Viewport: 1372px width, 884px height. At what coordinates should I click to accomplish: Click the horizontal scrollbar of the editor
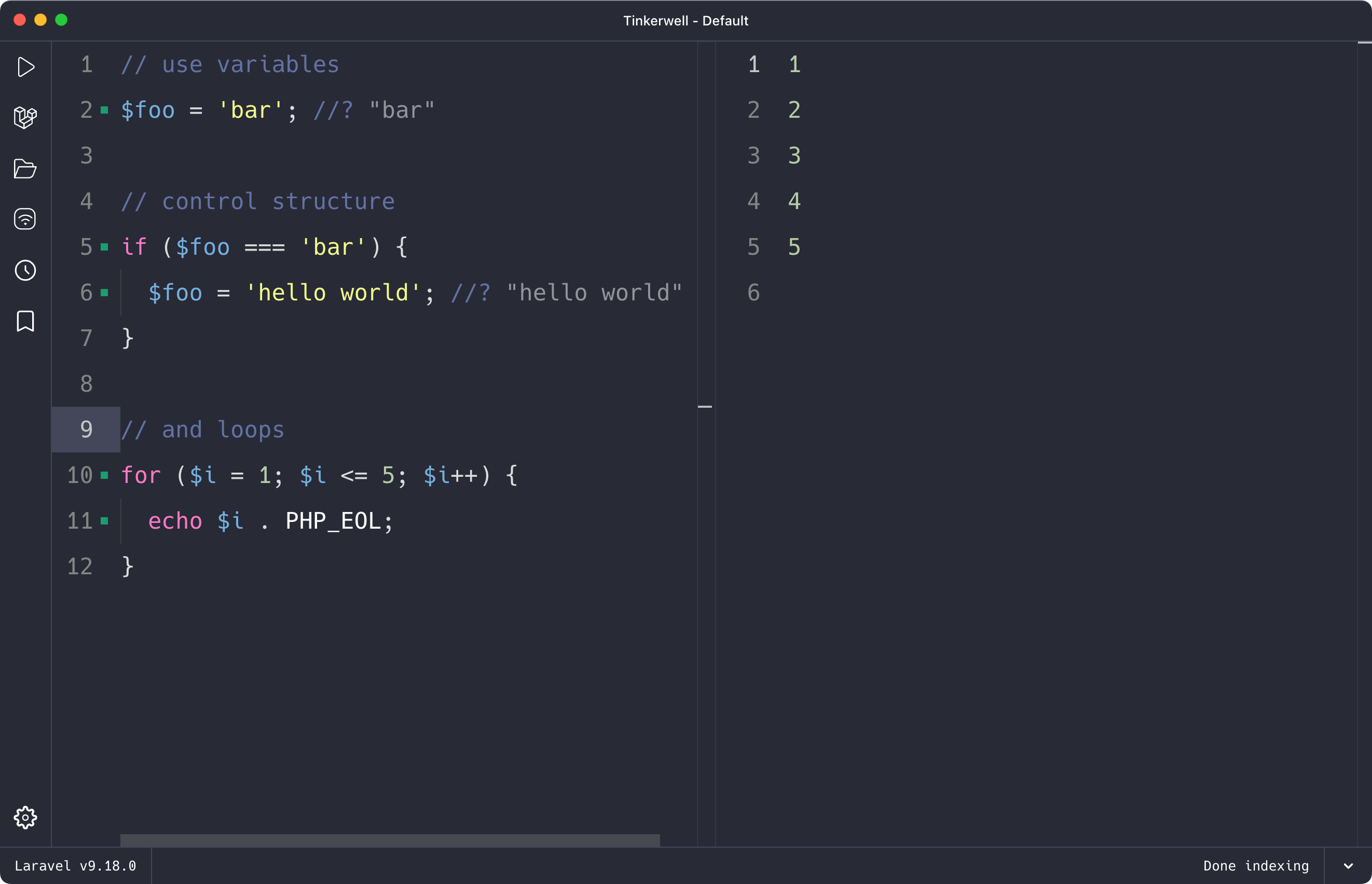pos(390,840)
